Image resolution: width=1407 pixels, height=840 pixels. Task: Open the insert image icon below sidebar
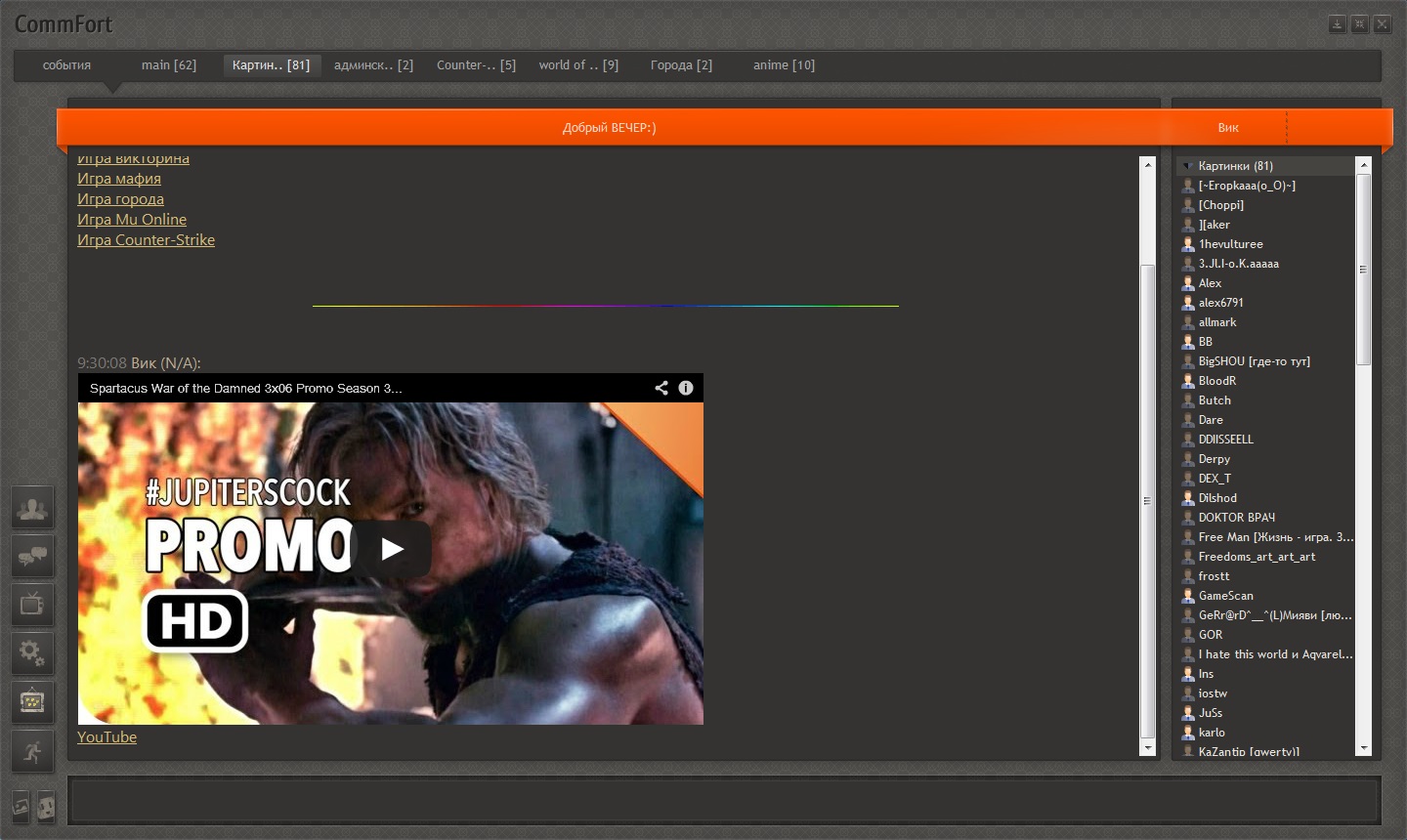21,807
